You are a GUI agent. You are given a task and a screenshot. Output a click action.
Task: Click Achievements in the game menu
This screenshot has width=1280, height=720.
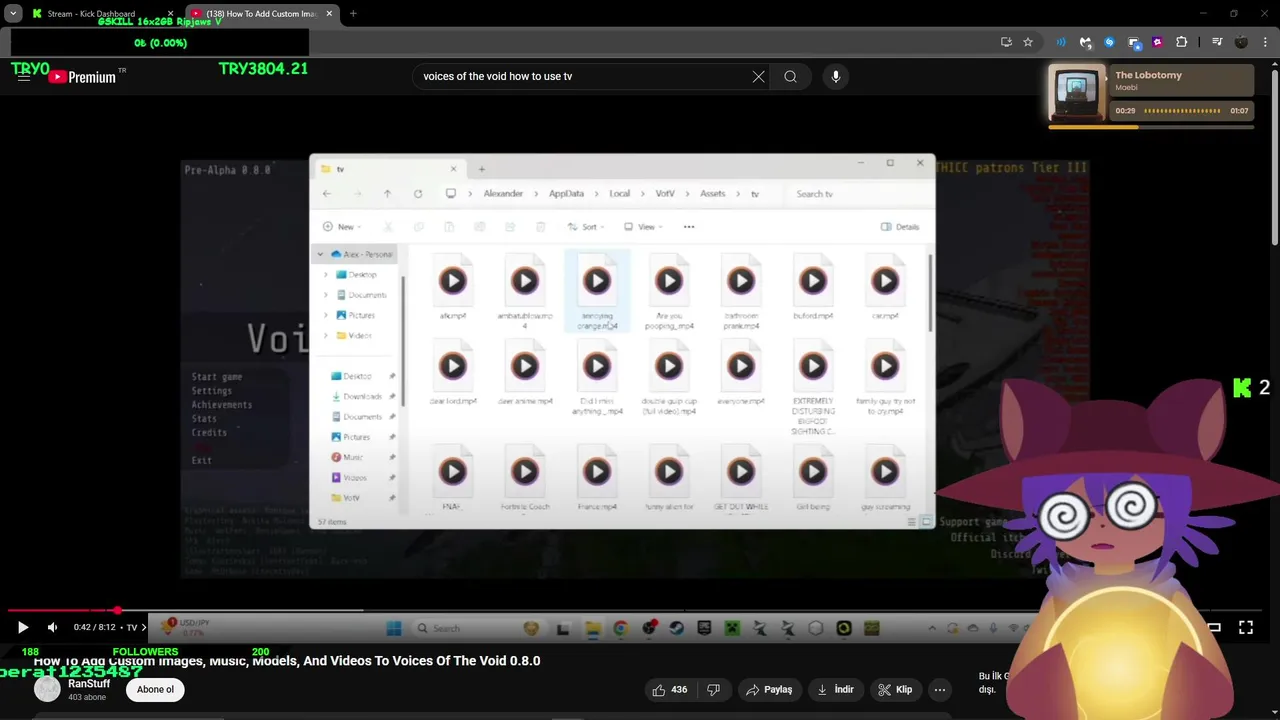222,405
